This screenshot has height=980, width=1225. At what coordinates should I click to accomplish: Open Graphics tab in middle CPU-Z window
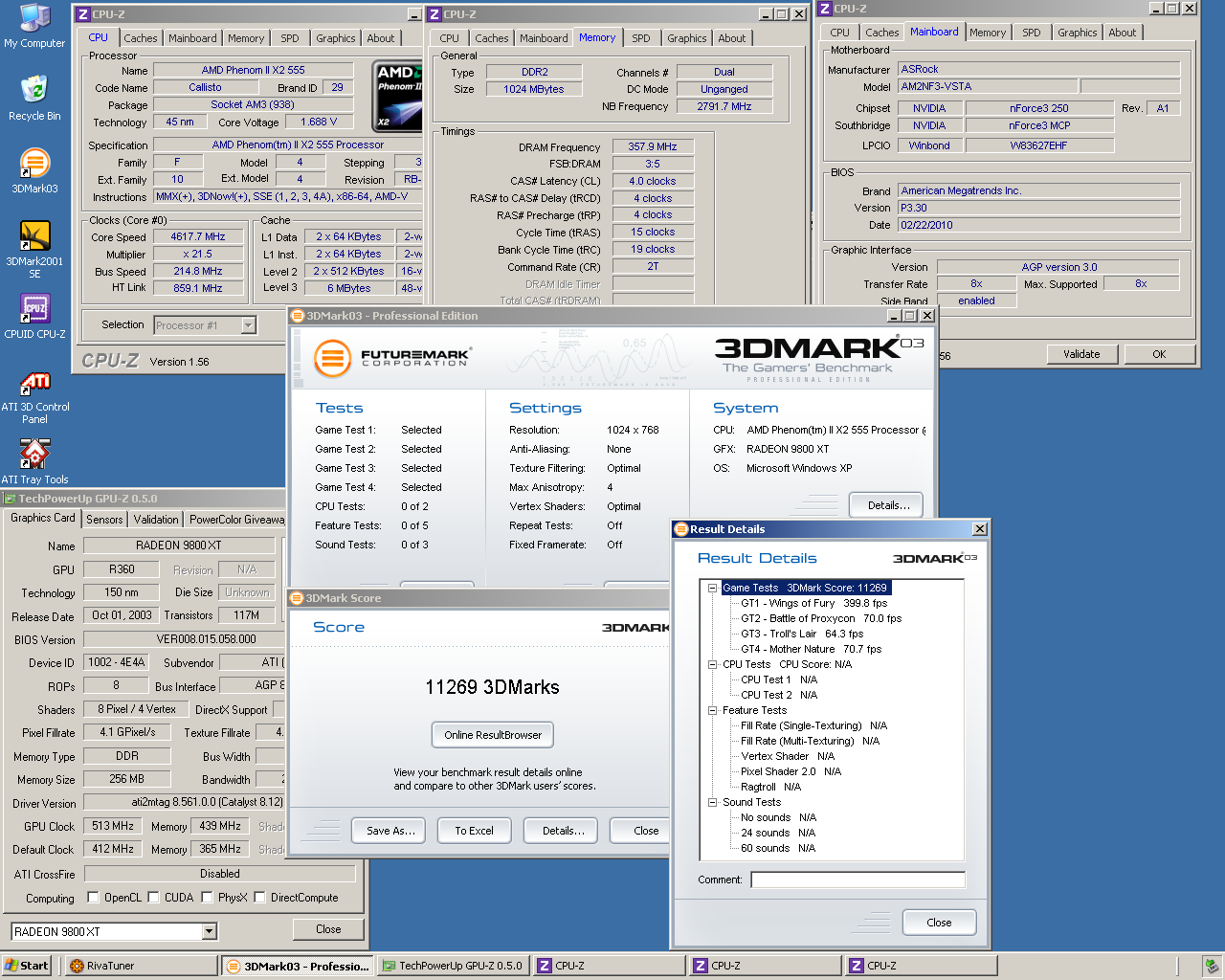click(687, 38)
